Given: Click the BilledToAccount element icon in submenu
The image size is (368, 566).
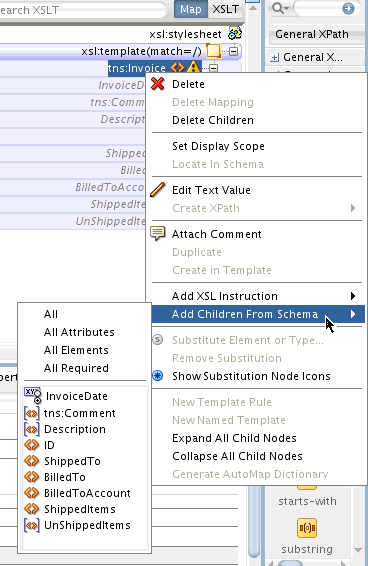Looking at the screenshot, I should pos(31,493).
